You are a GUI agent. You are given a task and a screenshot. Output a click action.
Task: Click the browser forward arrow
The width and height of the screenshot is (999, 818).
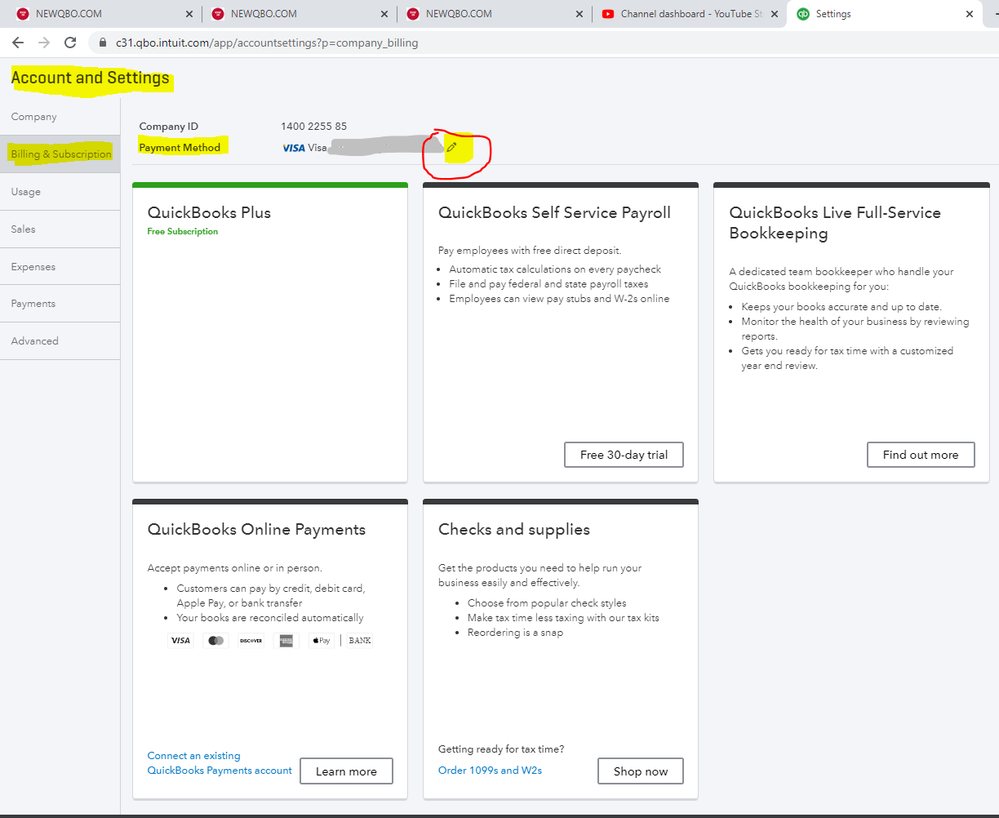point(44,43)
